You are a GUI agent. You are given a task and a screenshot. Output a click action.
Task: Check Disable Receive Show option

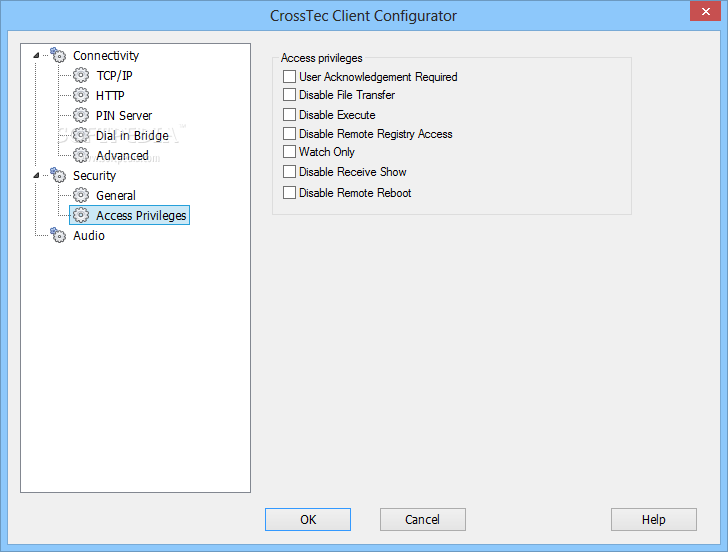[x=289, y=172]
